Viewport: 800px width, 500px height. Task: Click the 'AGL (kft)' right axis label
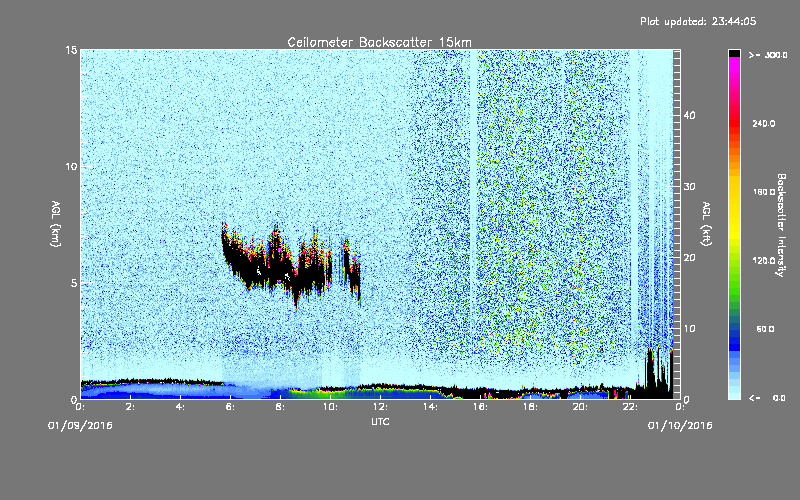[x=706, y=223]
